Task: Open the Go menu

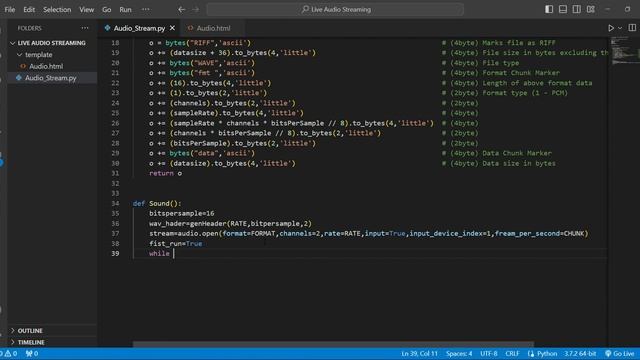Action: [107, 9]
